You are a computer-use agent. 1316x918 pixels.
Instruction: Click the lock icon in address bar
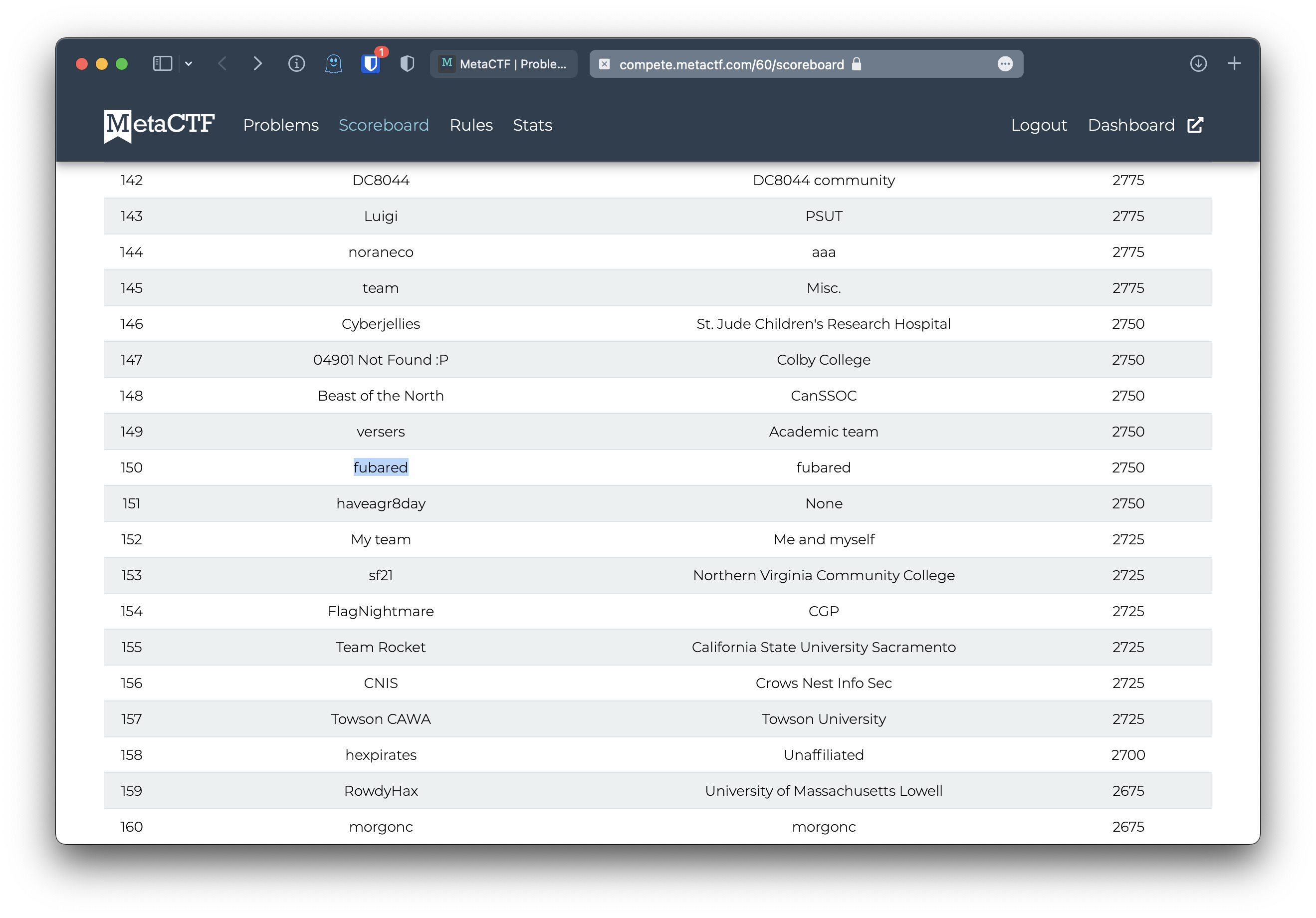(x=857, y=64)
